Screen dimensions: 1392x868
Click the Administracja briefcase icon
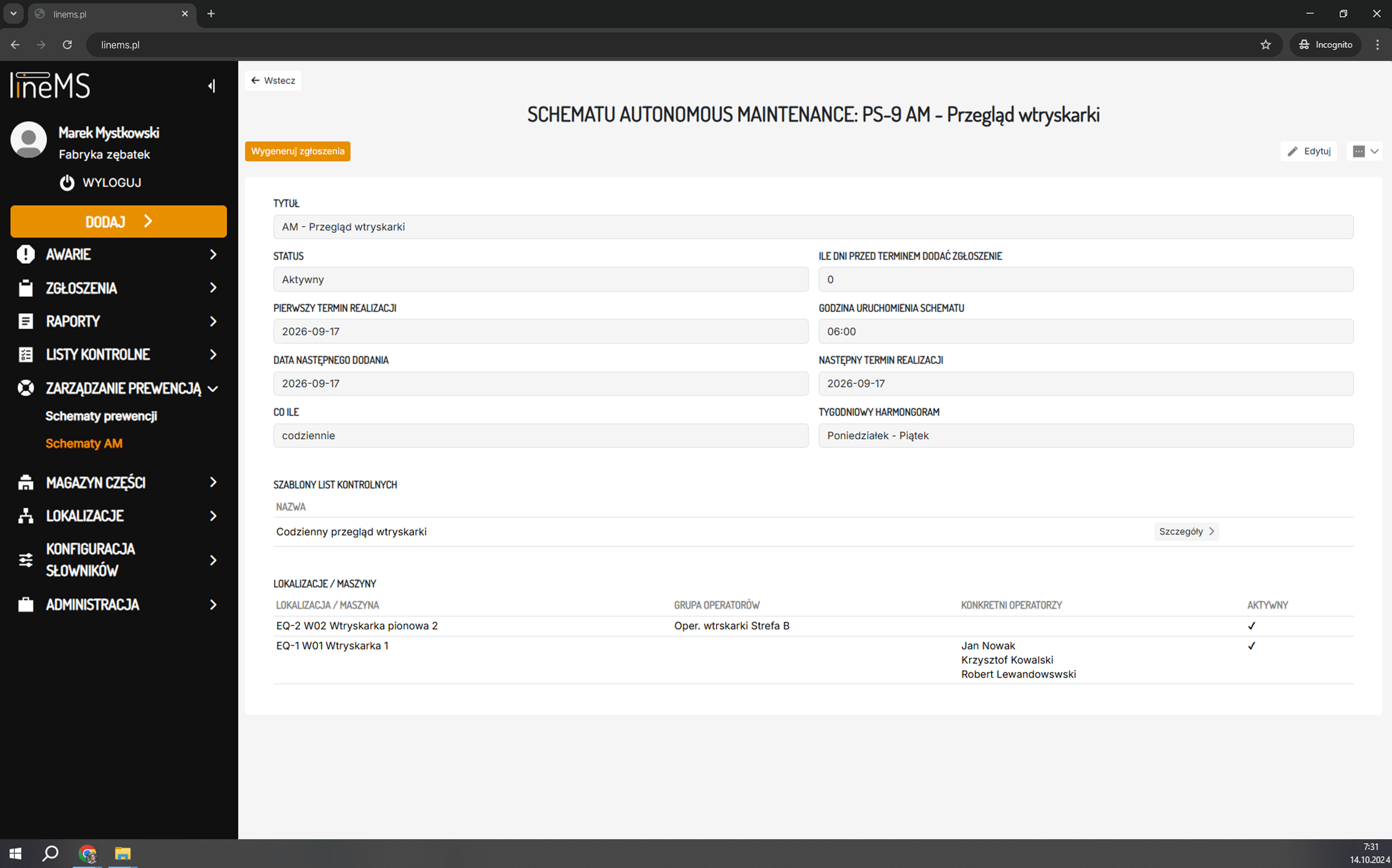26,605
